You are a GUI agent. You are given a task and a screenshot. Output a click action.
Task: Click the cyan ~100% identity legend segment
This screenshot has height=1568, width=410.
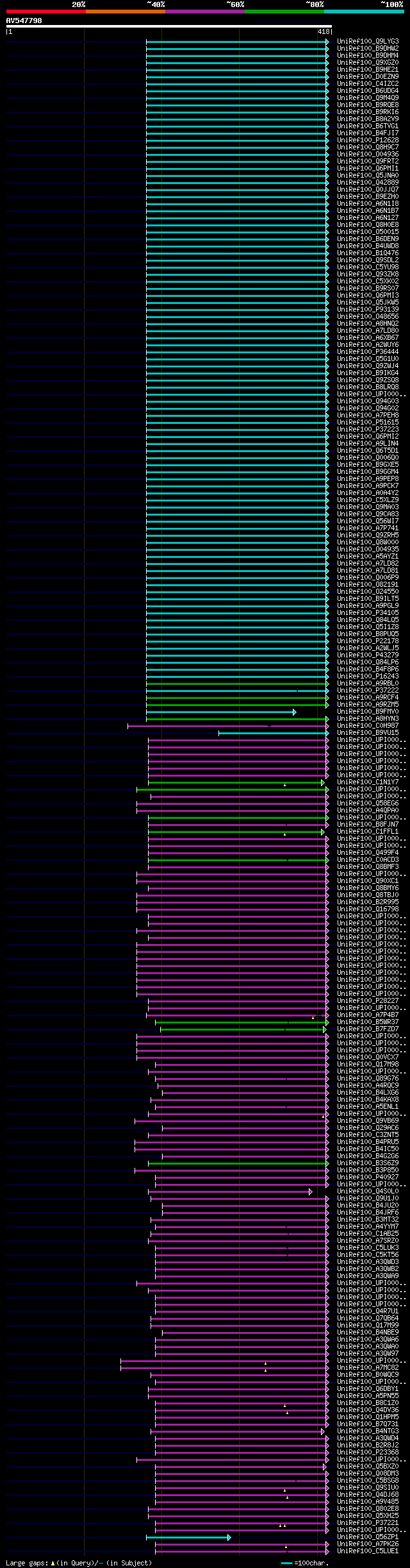364,12
